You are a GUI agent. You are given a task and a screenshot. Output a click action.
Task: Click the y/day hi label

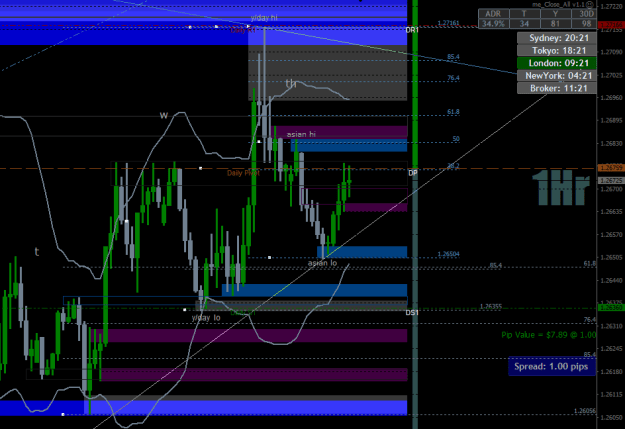pos(264,18)
